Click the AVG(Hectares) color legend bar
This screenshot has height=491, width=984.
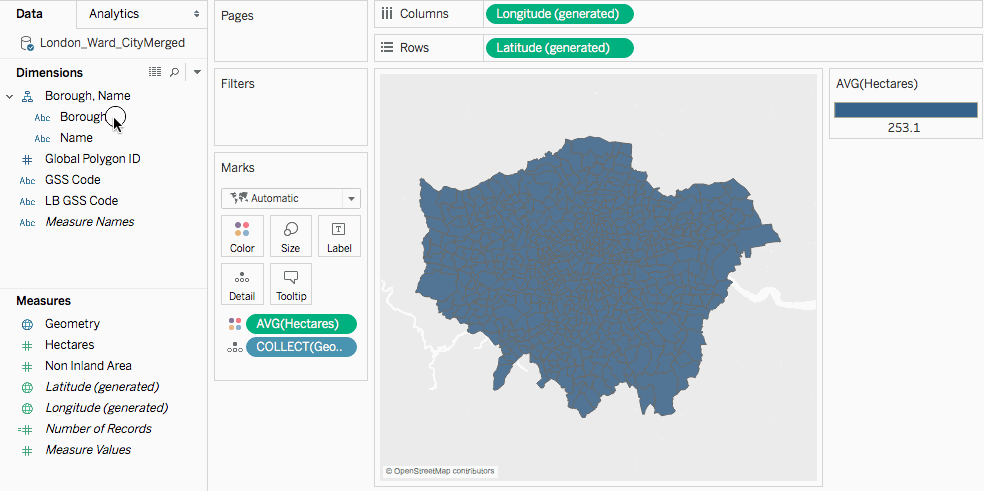[906, 111]
